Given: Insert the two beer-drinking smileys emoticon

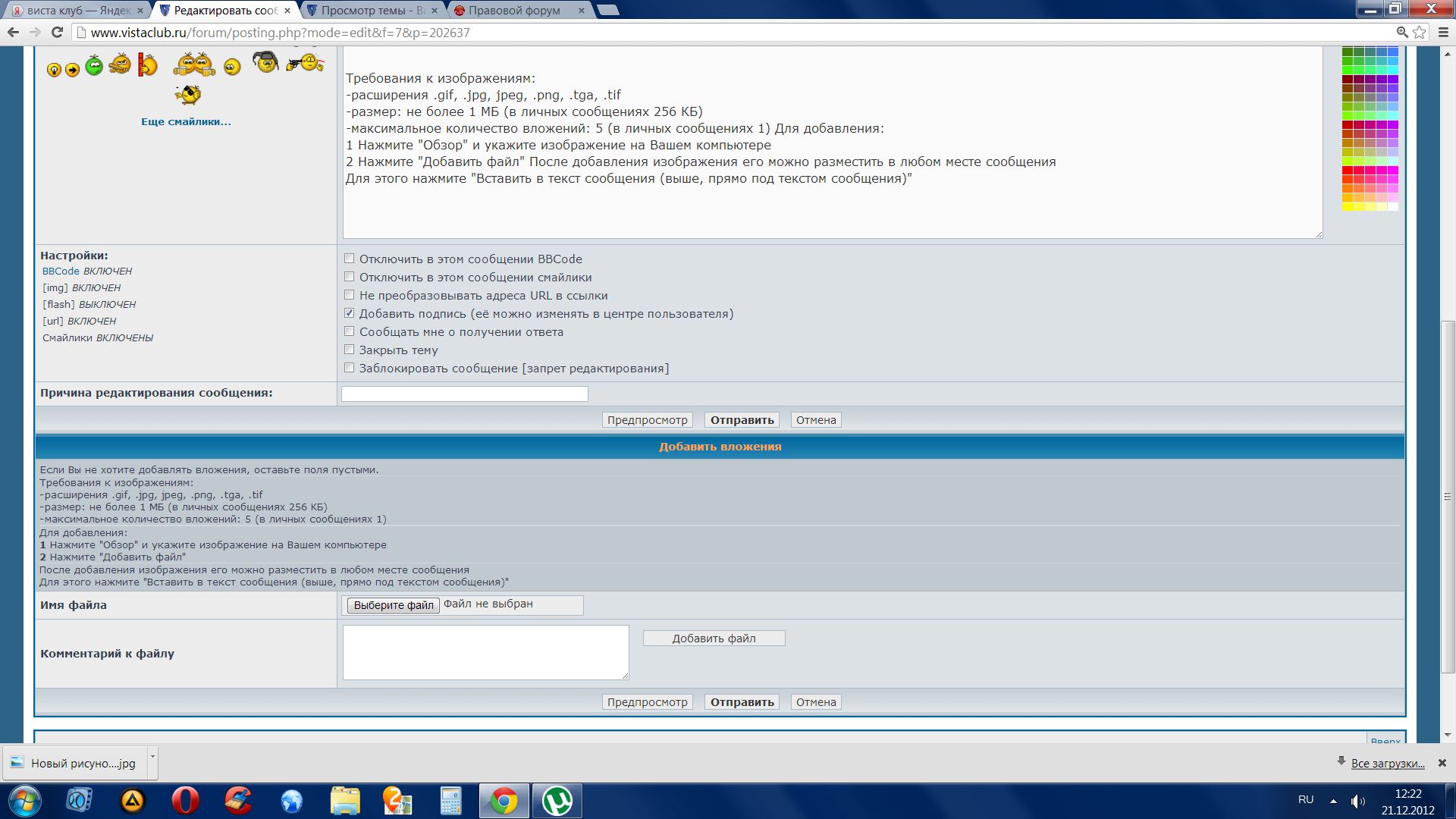Looking at the screenshot, I should [x=195, y=64].
